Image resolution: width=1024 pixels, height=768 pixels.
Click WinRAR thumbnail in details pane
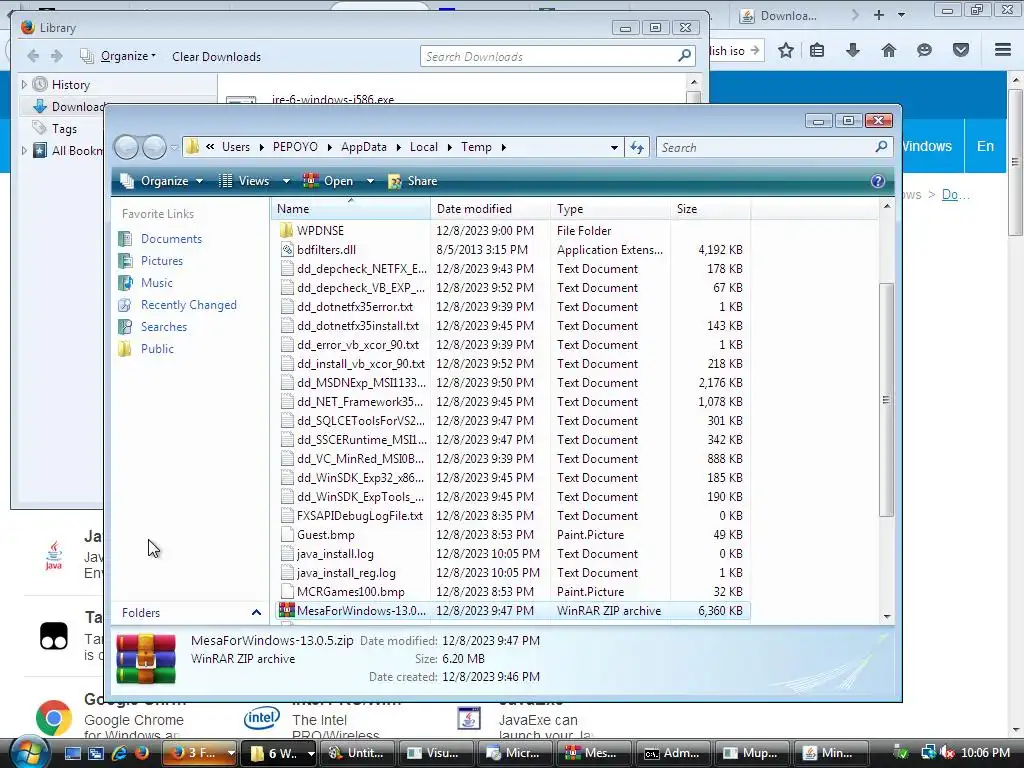click(146, 658)
